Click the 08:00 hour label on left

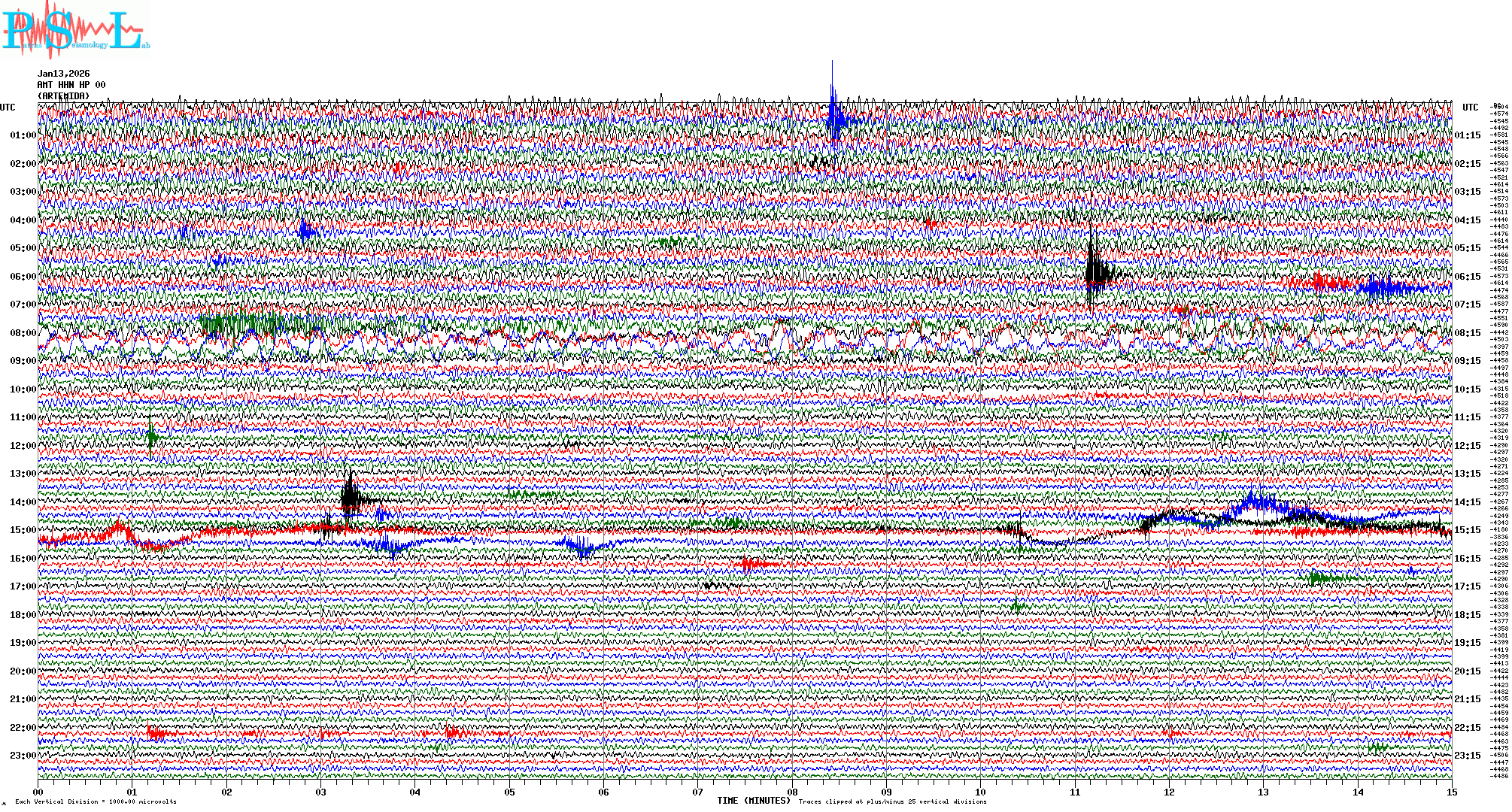pos(23,333)
